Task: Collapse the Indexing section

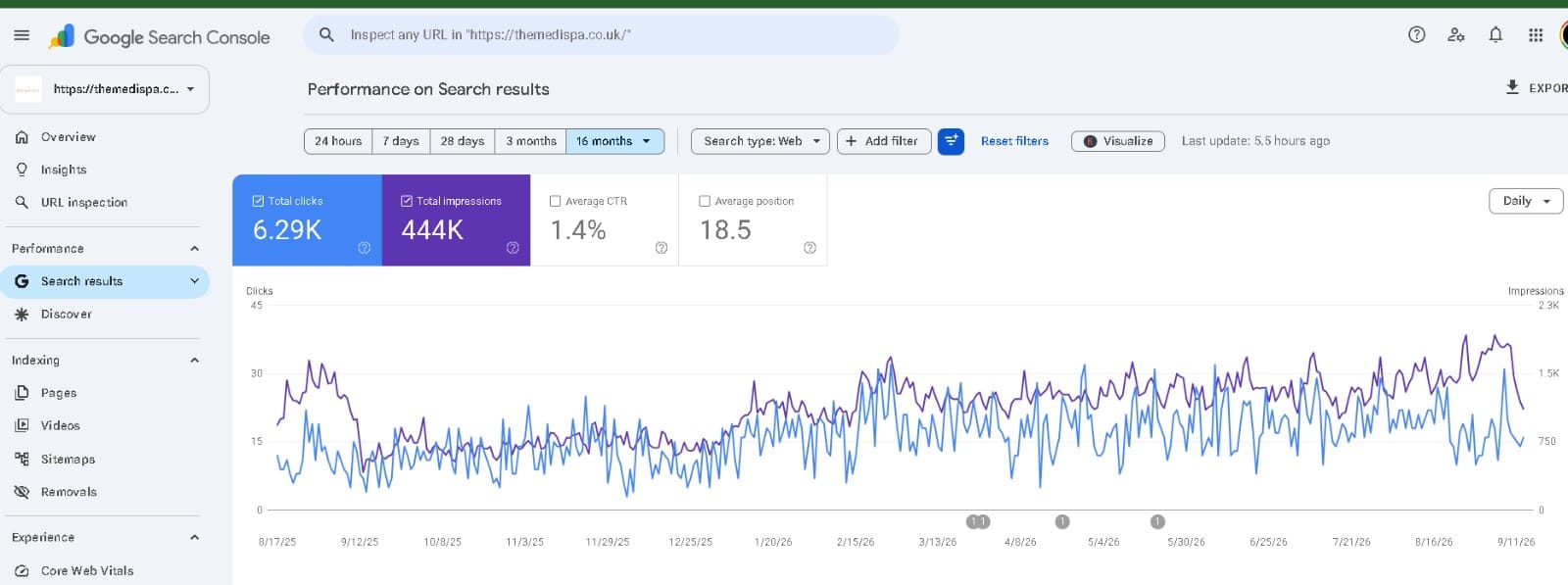Action: (x=194, y=361)
